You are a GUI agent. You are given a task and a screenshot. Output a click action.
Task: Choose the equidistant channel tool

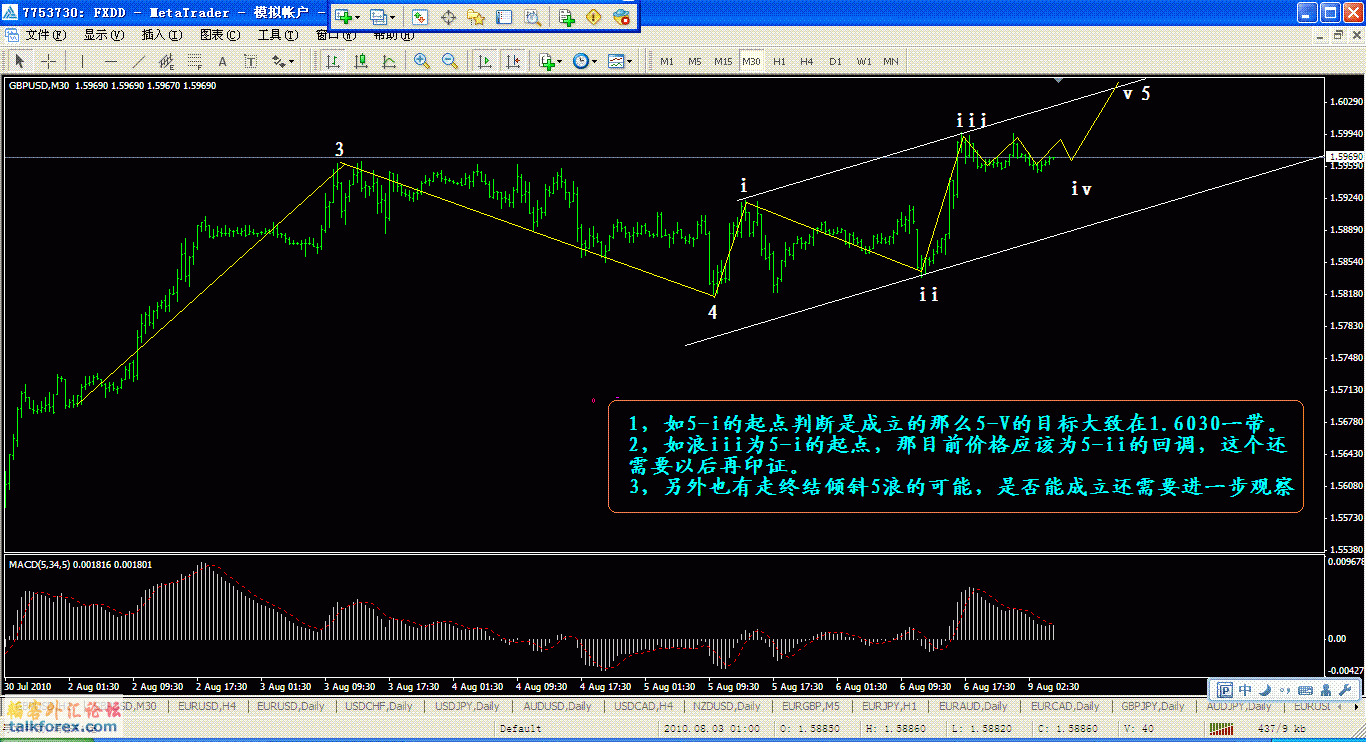click(166, 61)
